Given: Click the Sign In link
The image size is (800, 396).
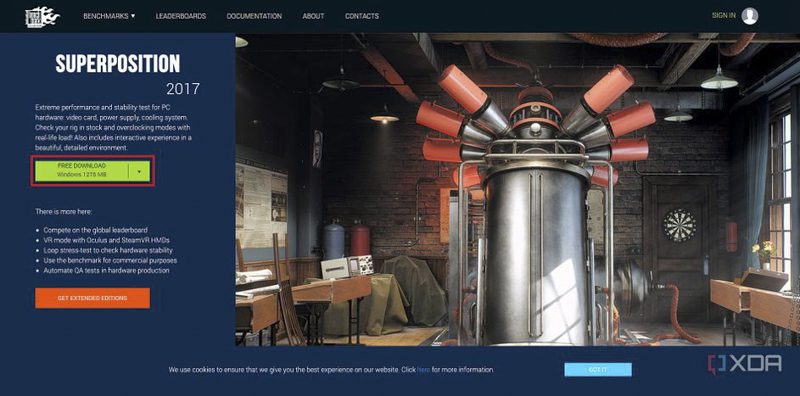Looking at the screenshot, I should coord(723,16).
